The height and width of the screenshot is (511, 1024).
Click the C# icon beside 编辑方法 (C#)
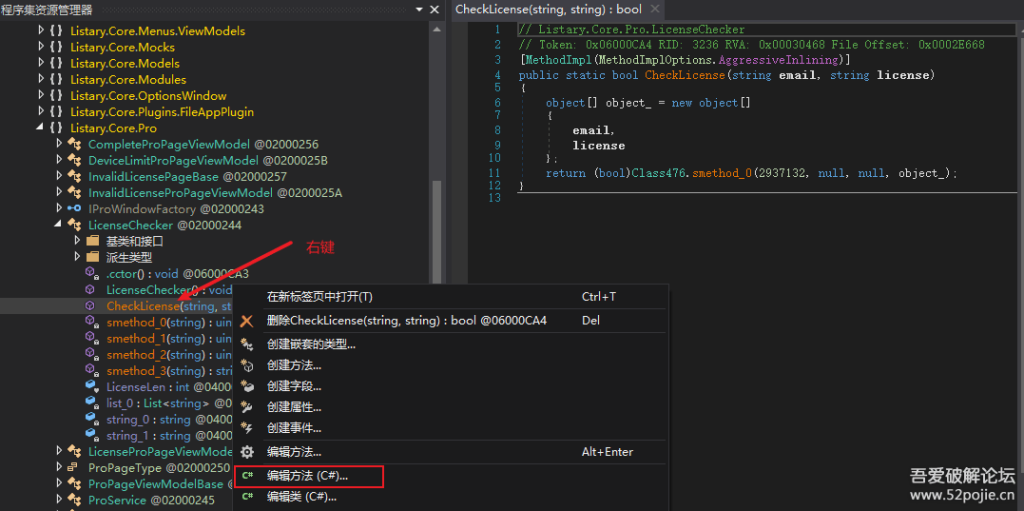(x=247, y=476)
